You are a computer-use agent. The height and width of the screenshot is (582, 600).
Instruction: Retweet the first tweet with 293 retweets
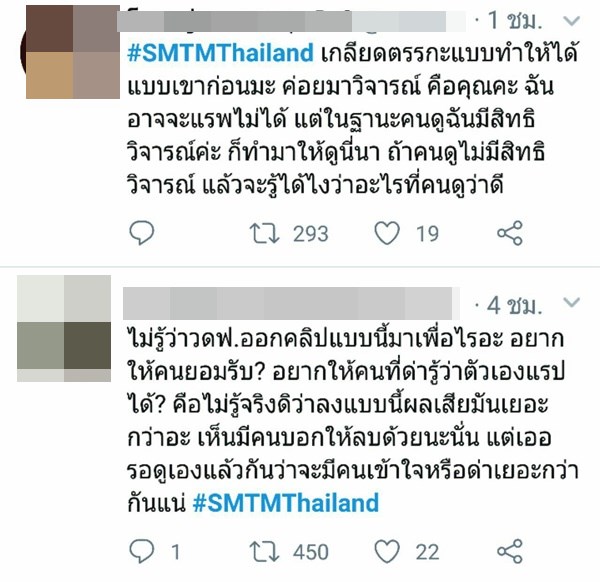264,233
